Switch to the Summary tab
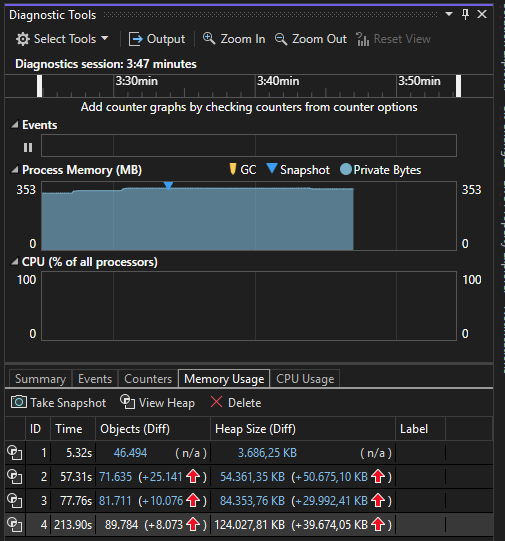Screen dimensions: 505x541 click(x=40, y=379)
